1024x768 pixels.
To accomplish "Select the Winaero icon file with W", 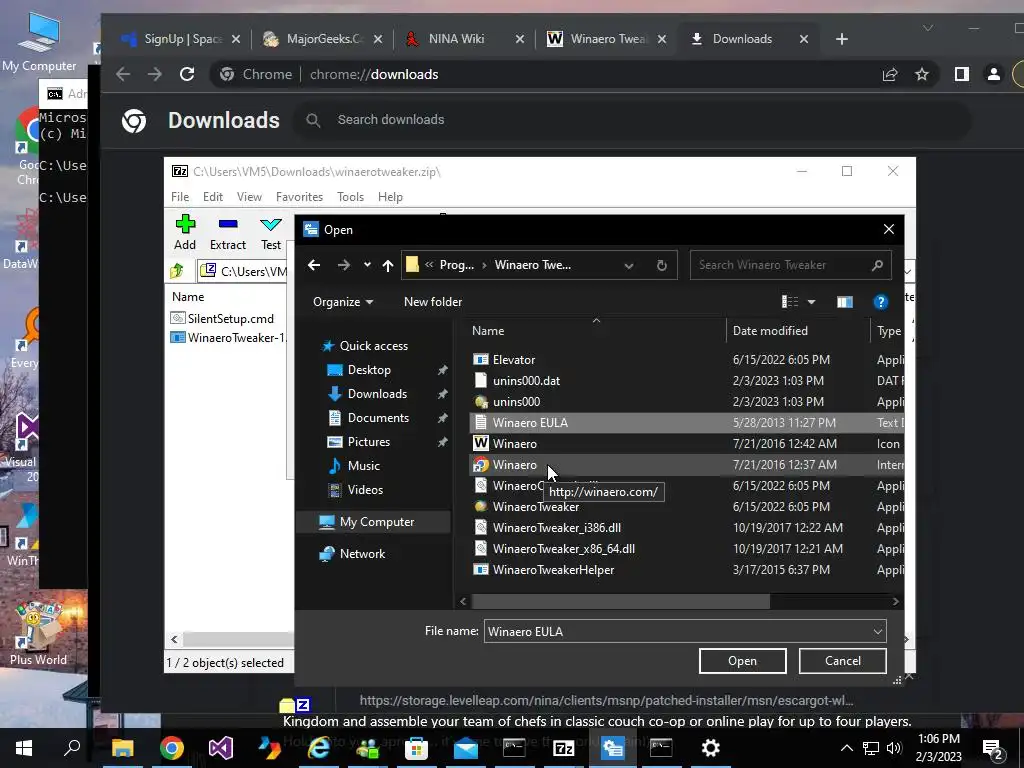I will (515, 443).
